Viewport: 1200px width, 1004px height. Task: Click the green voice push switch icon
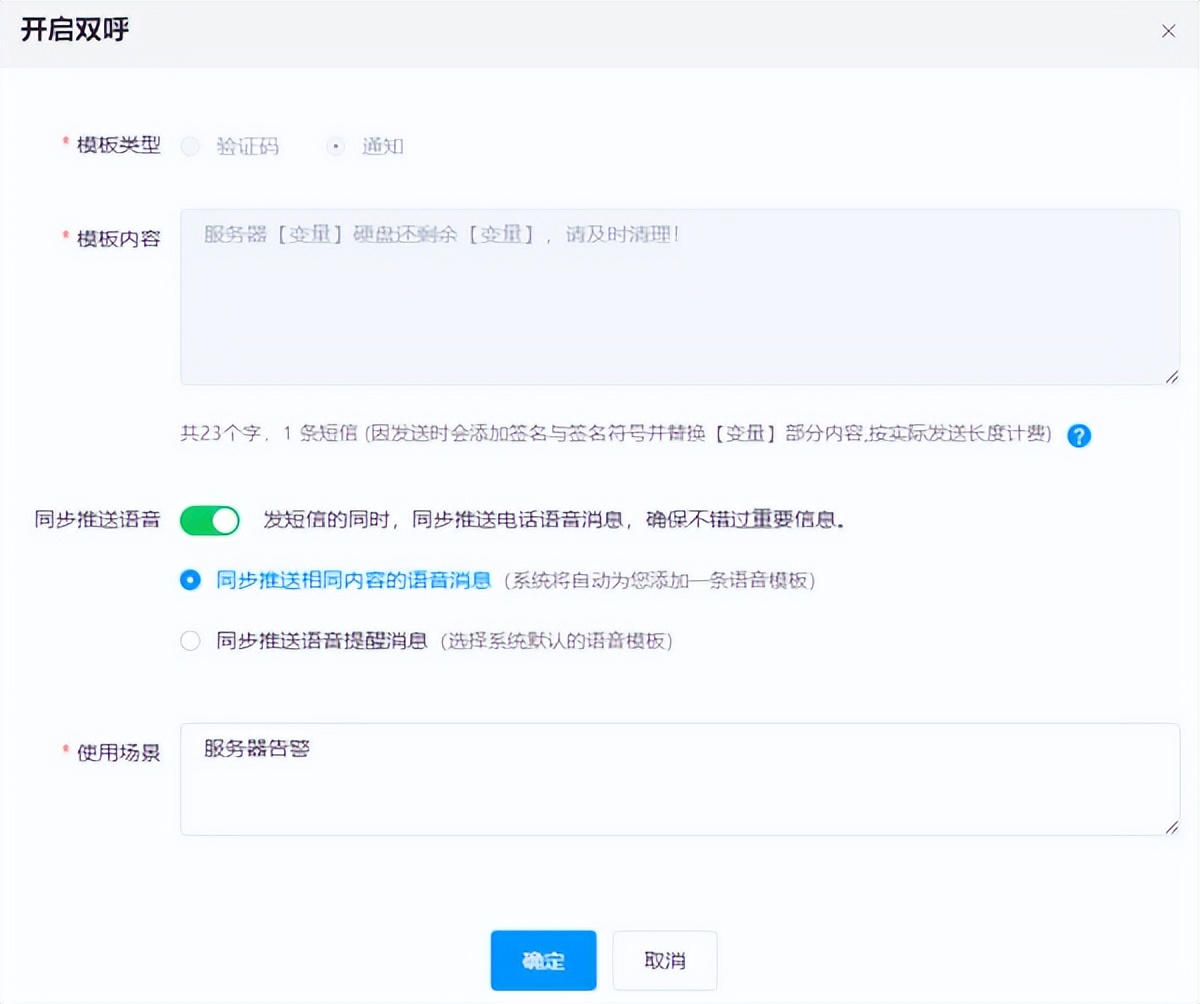(x=209, y=519)
